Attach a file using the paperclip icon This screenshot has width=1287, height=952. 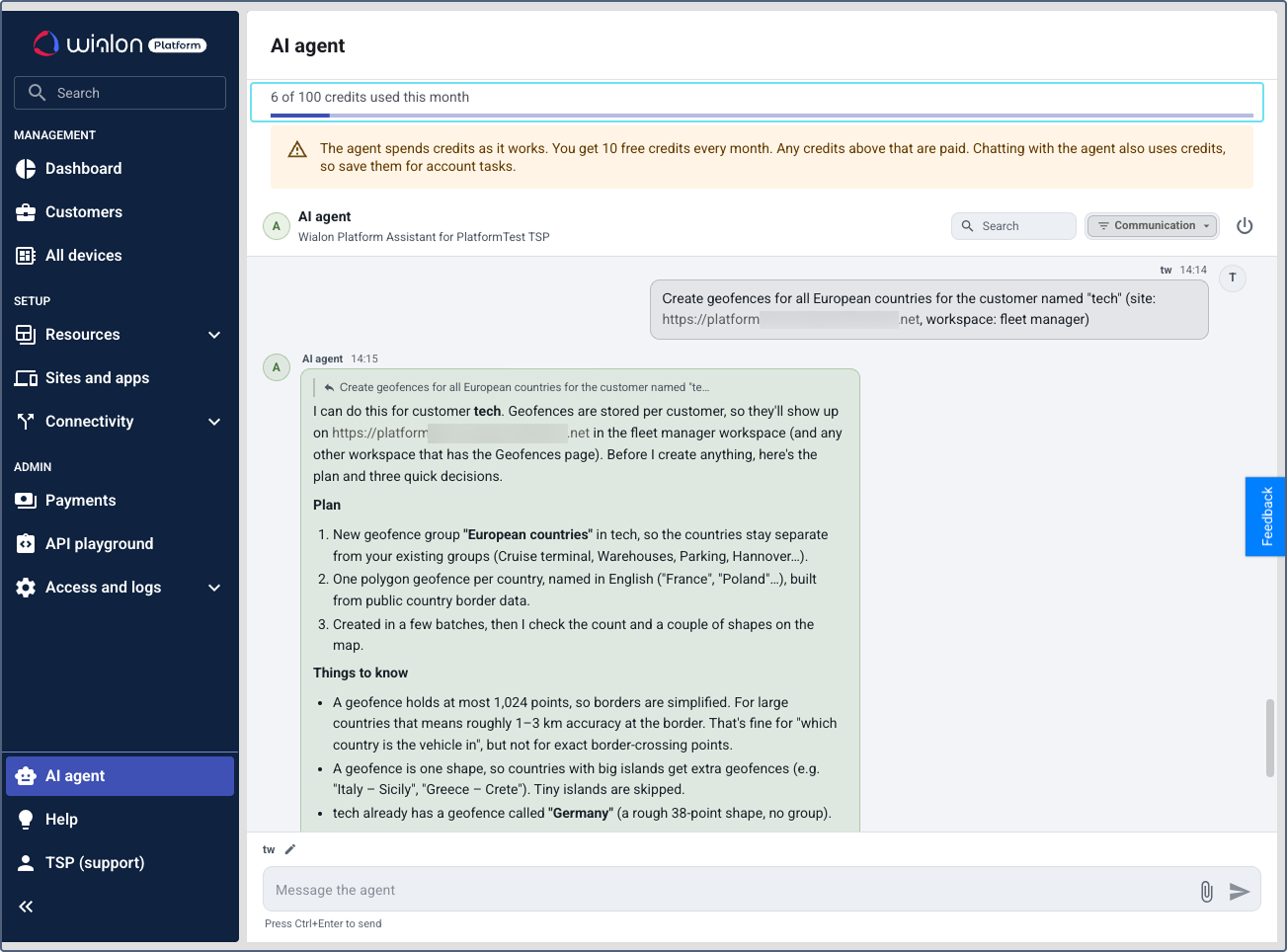click(1207, 892)
